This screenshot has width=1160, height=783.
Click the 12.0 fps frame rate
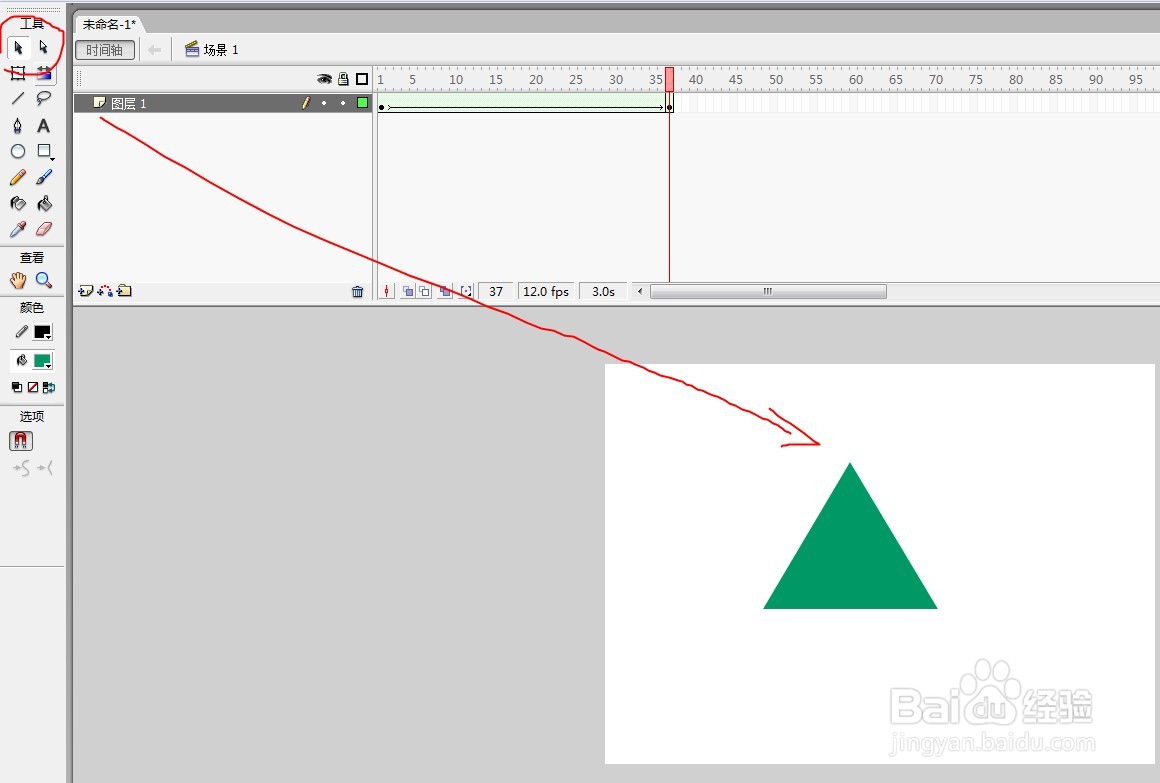(546, 292)
